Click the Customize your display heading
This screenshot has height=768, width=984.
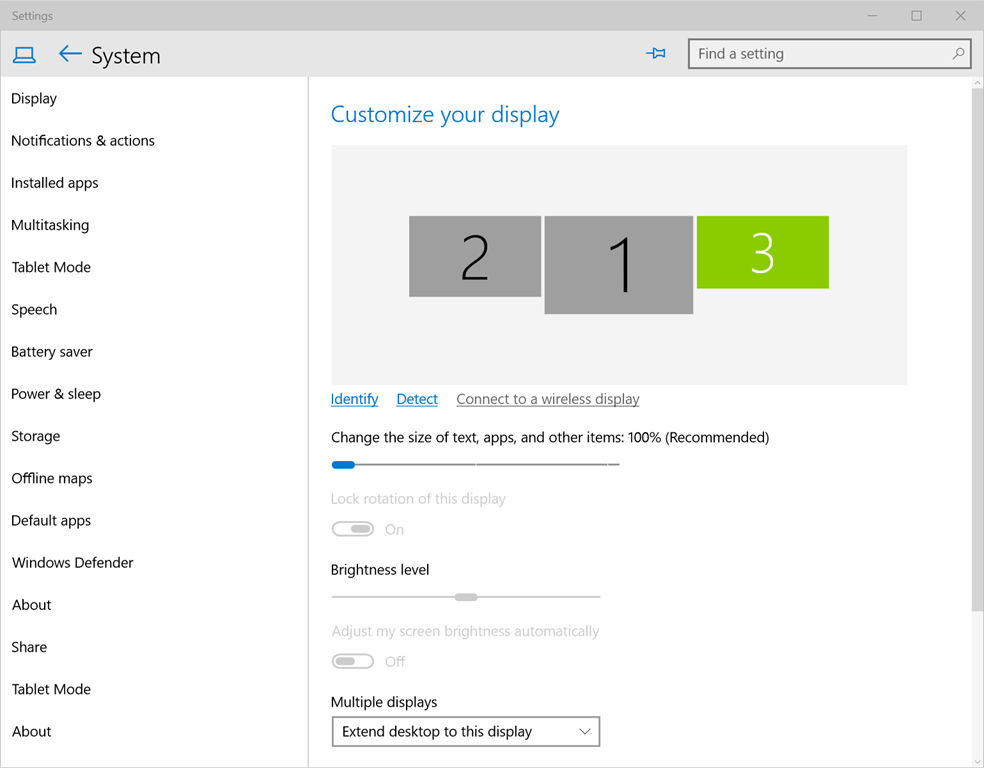(445, 114)
